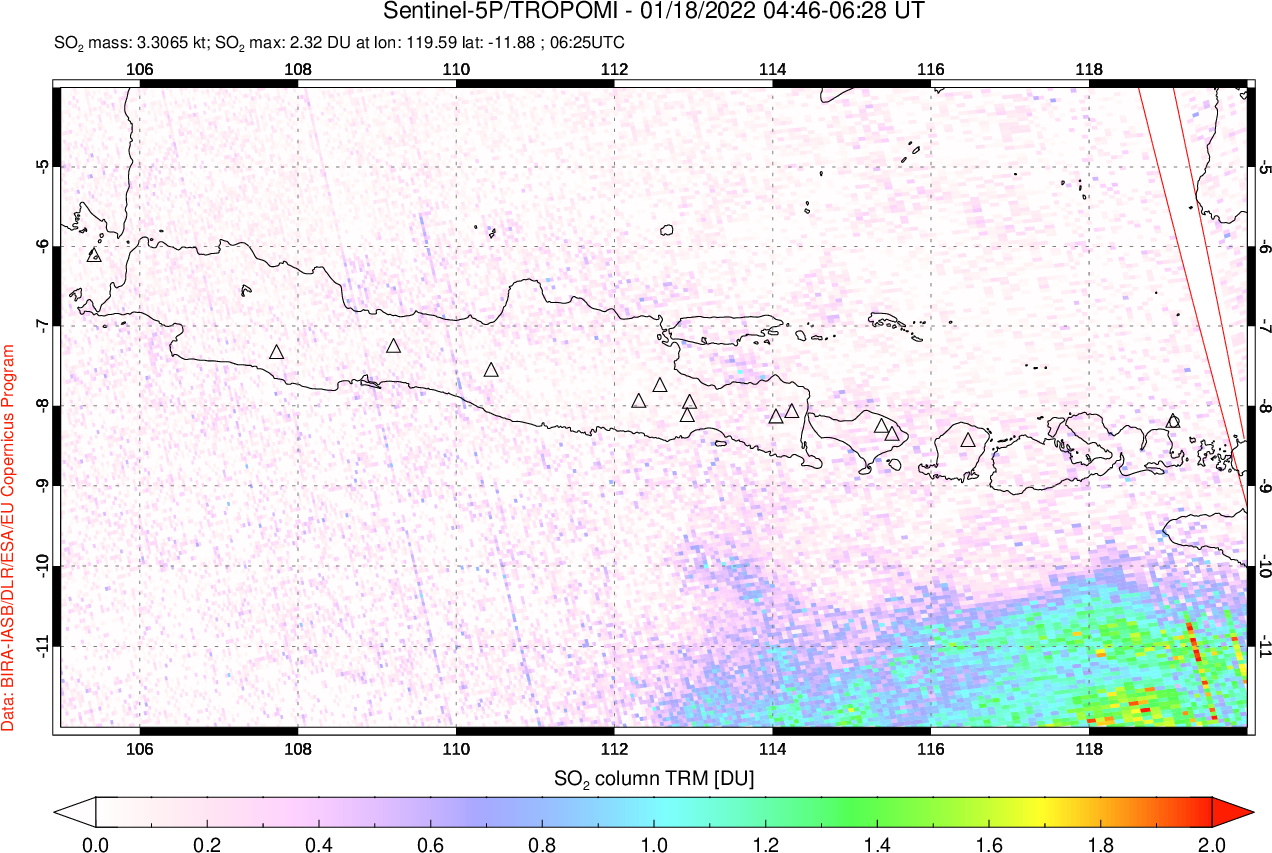Click the white left arrow of the colorbar
The width and height of the screenshot is (1272, 853).
[x=75, y=811]
